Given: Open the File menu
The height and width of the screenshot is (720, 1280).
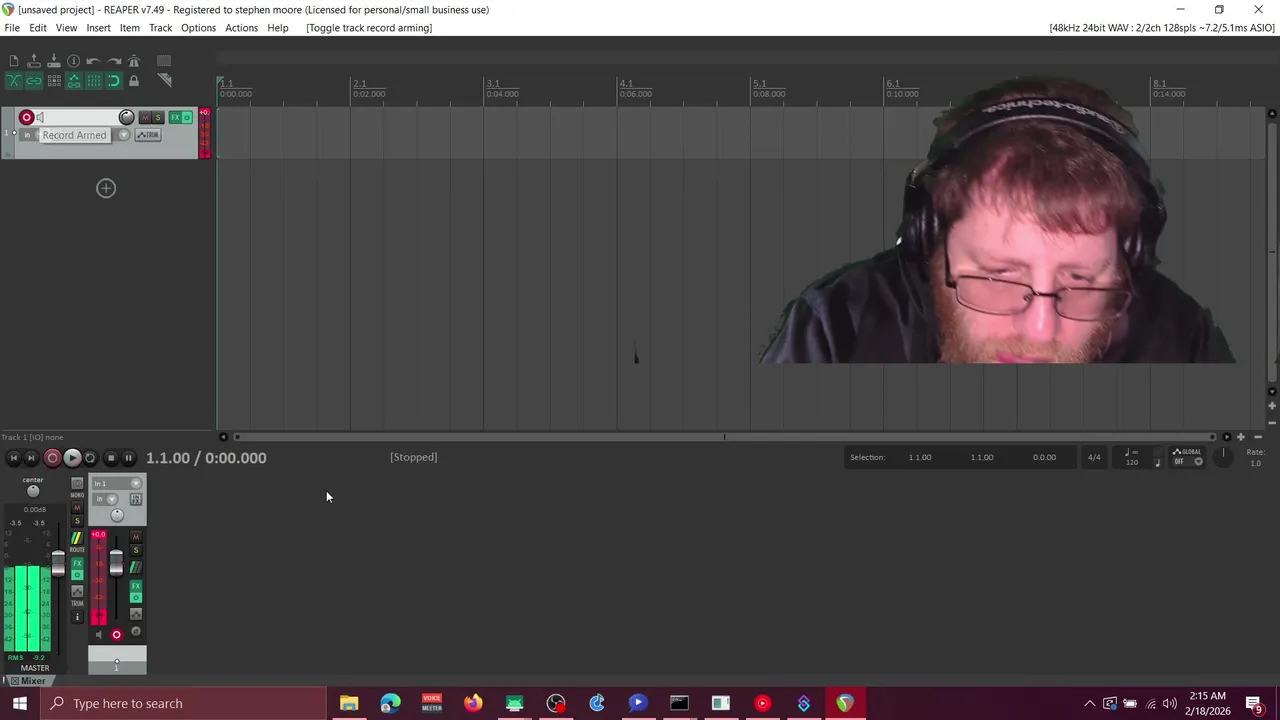Looking at the screenshot, I should point(12,28).
